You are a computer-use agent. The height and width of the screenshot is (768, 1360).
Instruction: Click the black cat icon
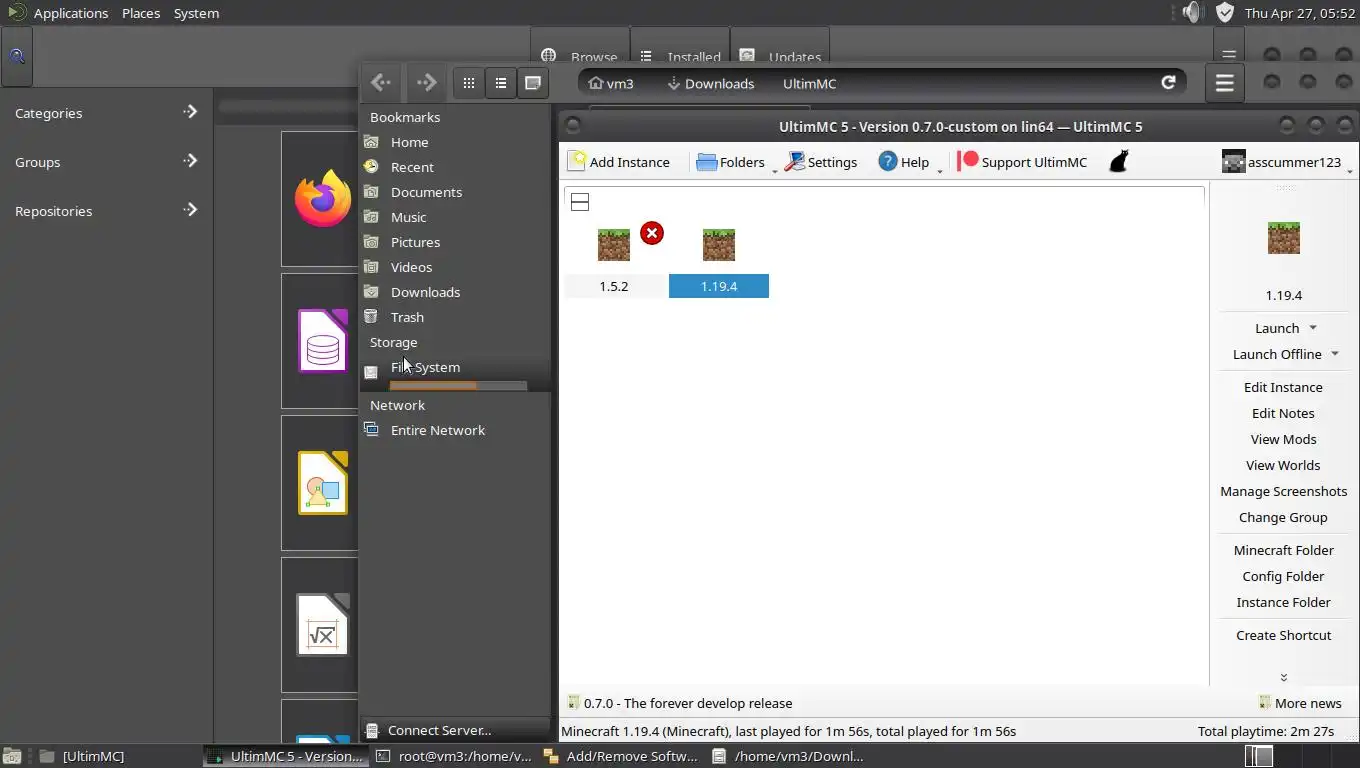pos(1119,161)
